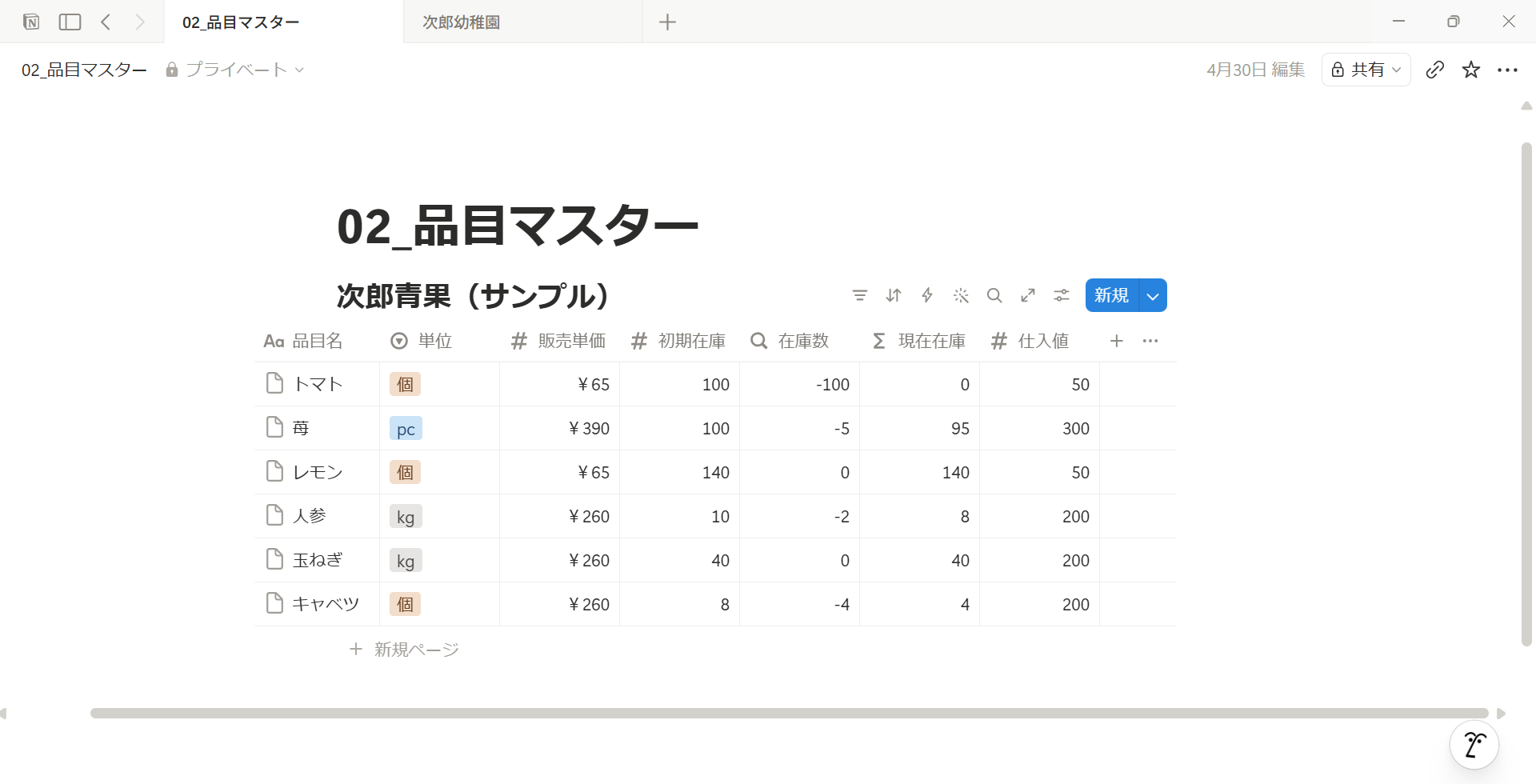Click the キャベツ item name

click(326, 604)
